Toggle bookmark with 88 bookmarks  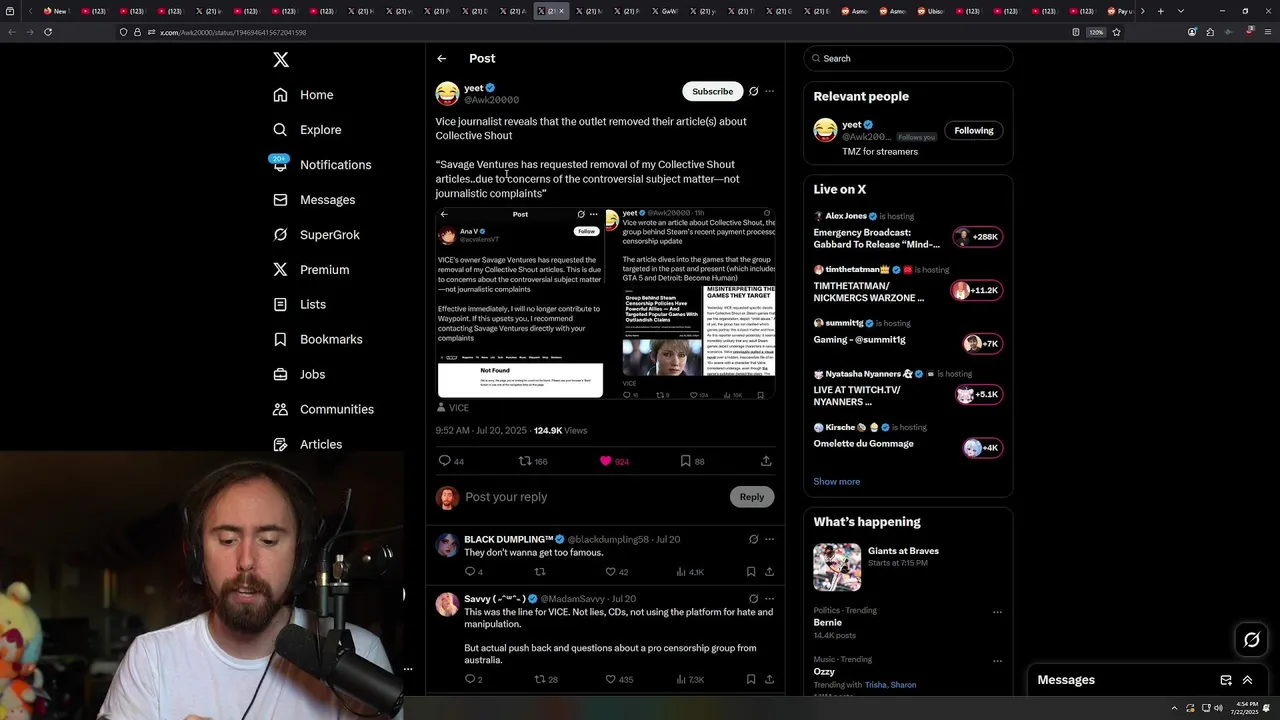click(x=685, y=461)
